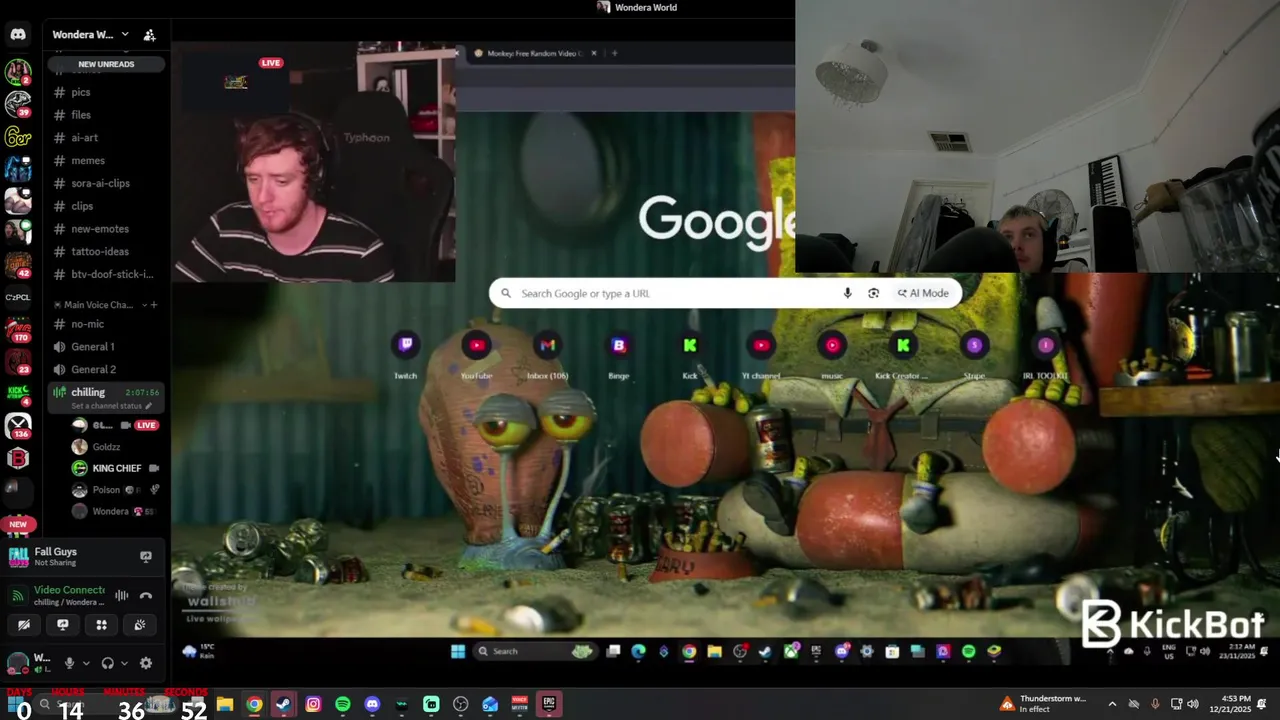The width and height of the screenshot is (1280, 720).
Task: Open the tattoo-ideas channel
Action: coord(99,252)
